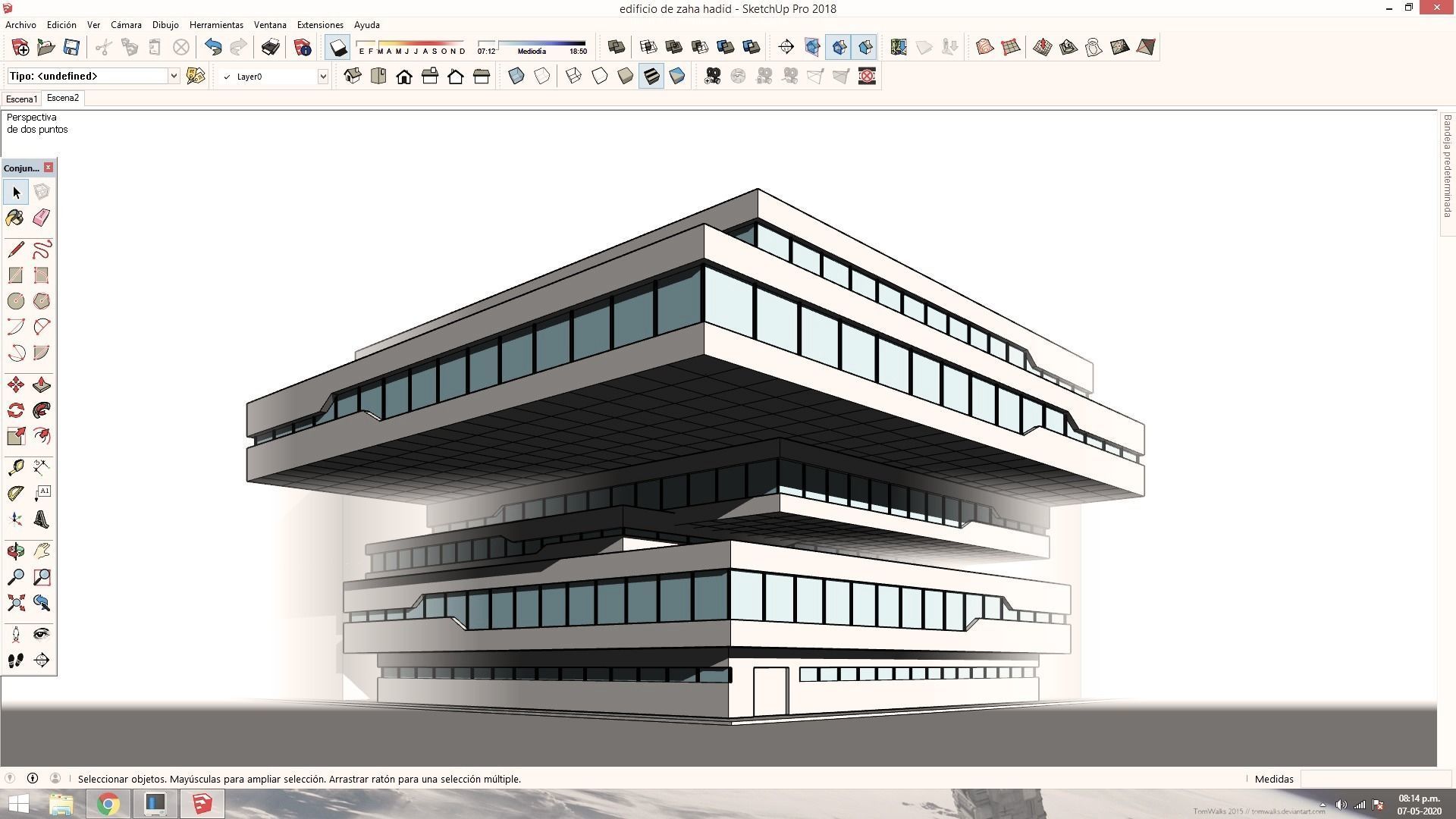The image size is (1456, 819).
Task: Undo the last action
Action: 213,47
